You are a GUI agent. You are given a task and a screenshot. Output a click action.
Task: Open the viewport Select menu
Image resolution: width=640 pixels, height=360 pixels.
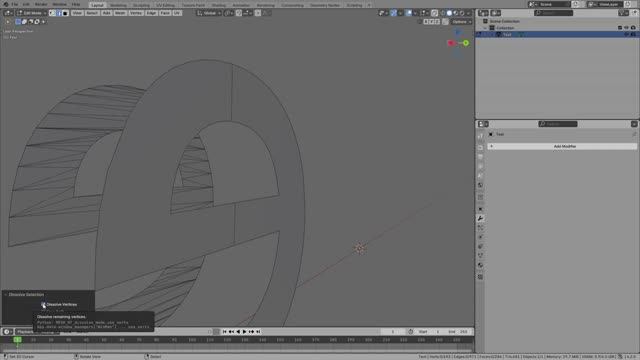[x=92, y=13]
